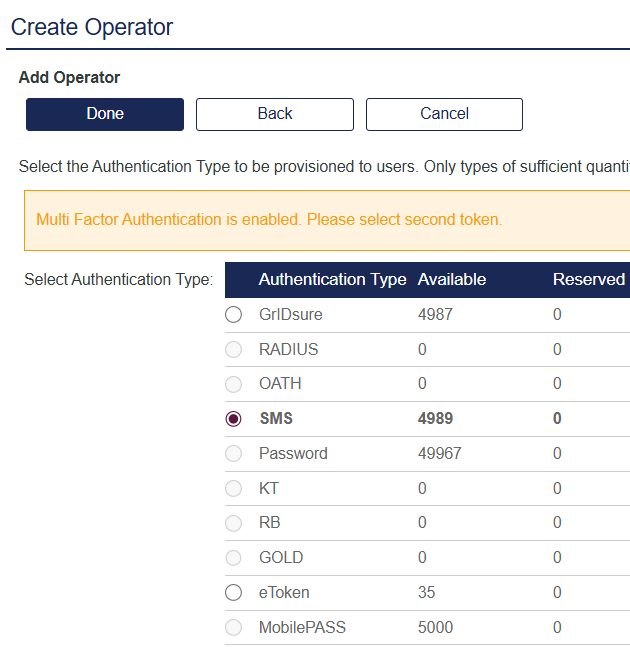Select the eToken radio button
The height and width of the screenshot is (647, 630).
(x=234, y=593)
